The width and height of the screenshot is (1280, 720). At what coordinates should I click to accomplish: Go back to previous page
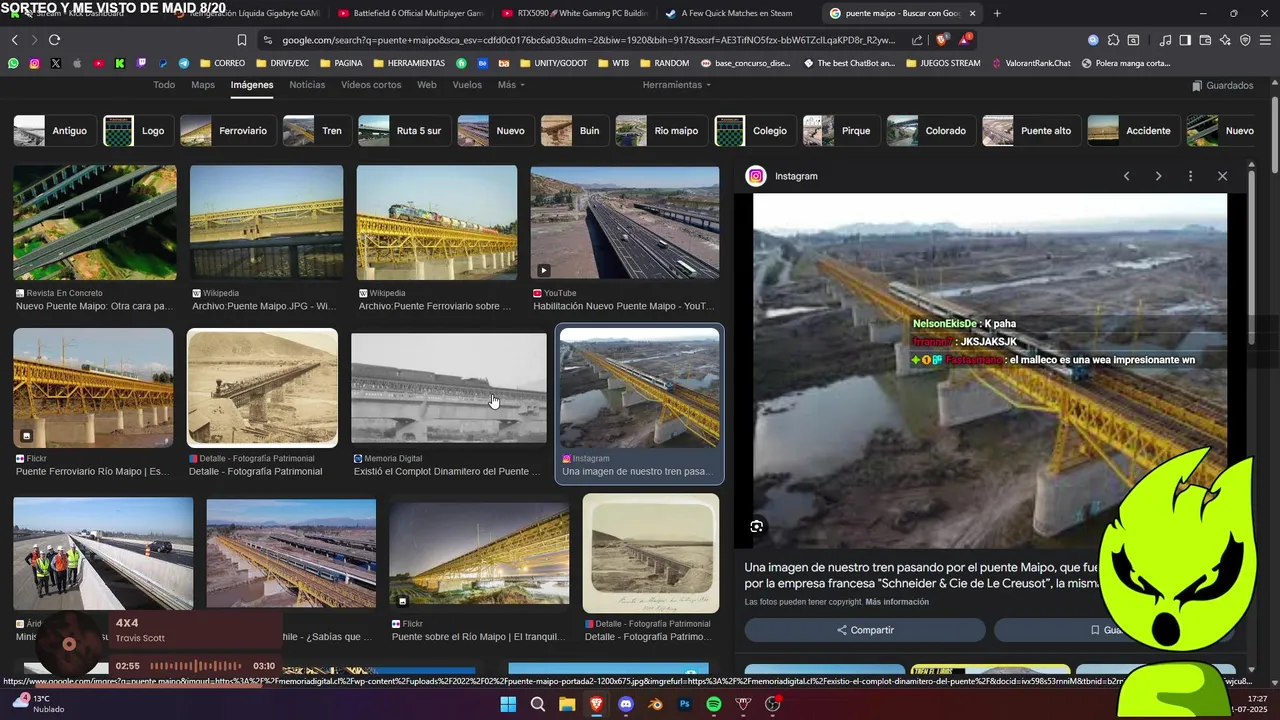(14, 40)
